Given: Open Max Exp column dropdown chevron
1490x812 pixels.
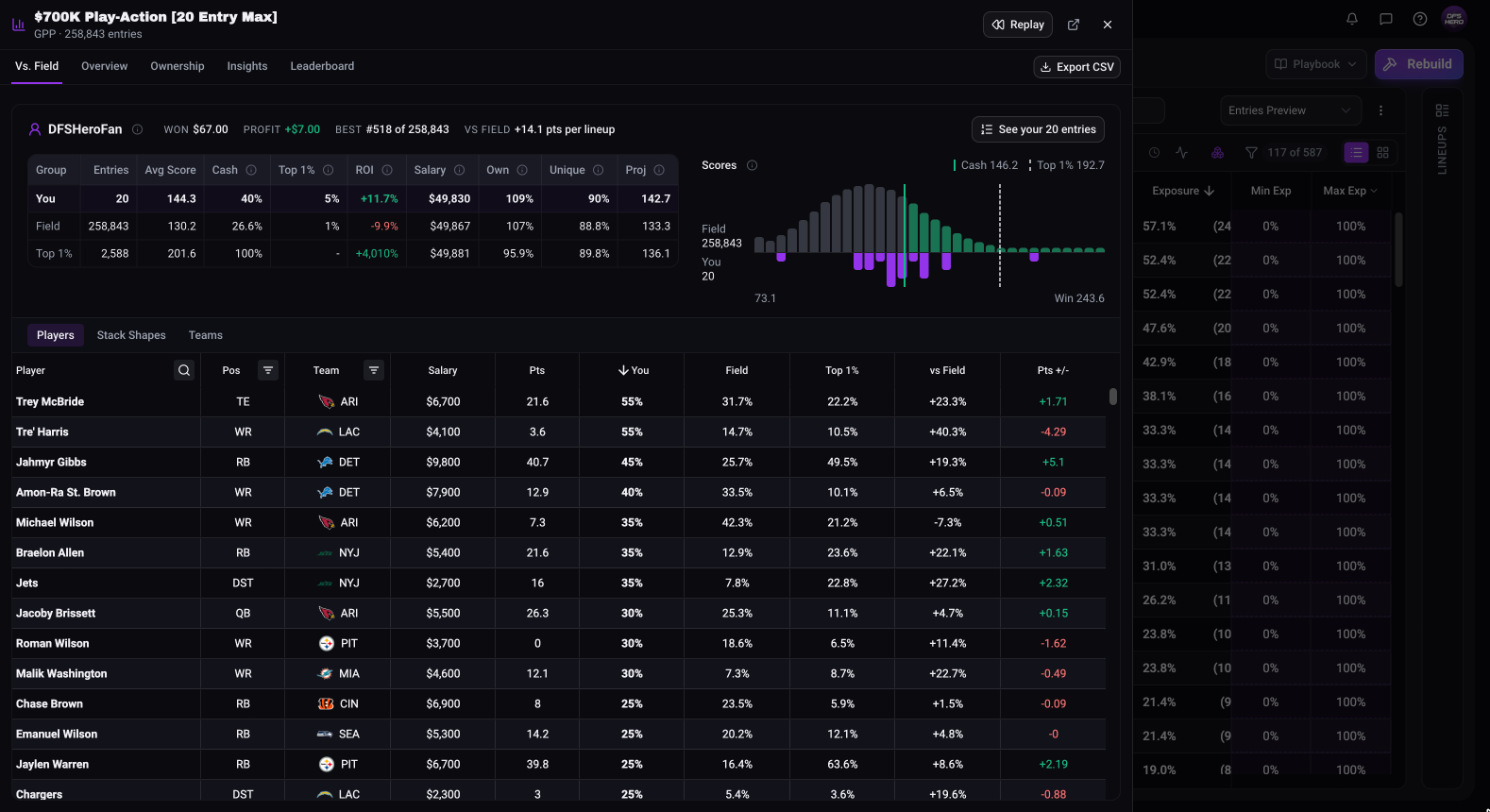Looking at the screenshot, I should (1375, 190).
